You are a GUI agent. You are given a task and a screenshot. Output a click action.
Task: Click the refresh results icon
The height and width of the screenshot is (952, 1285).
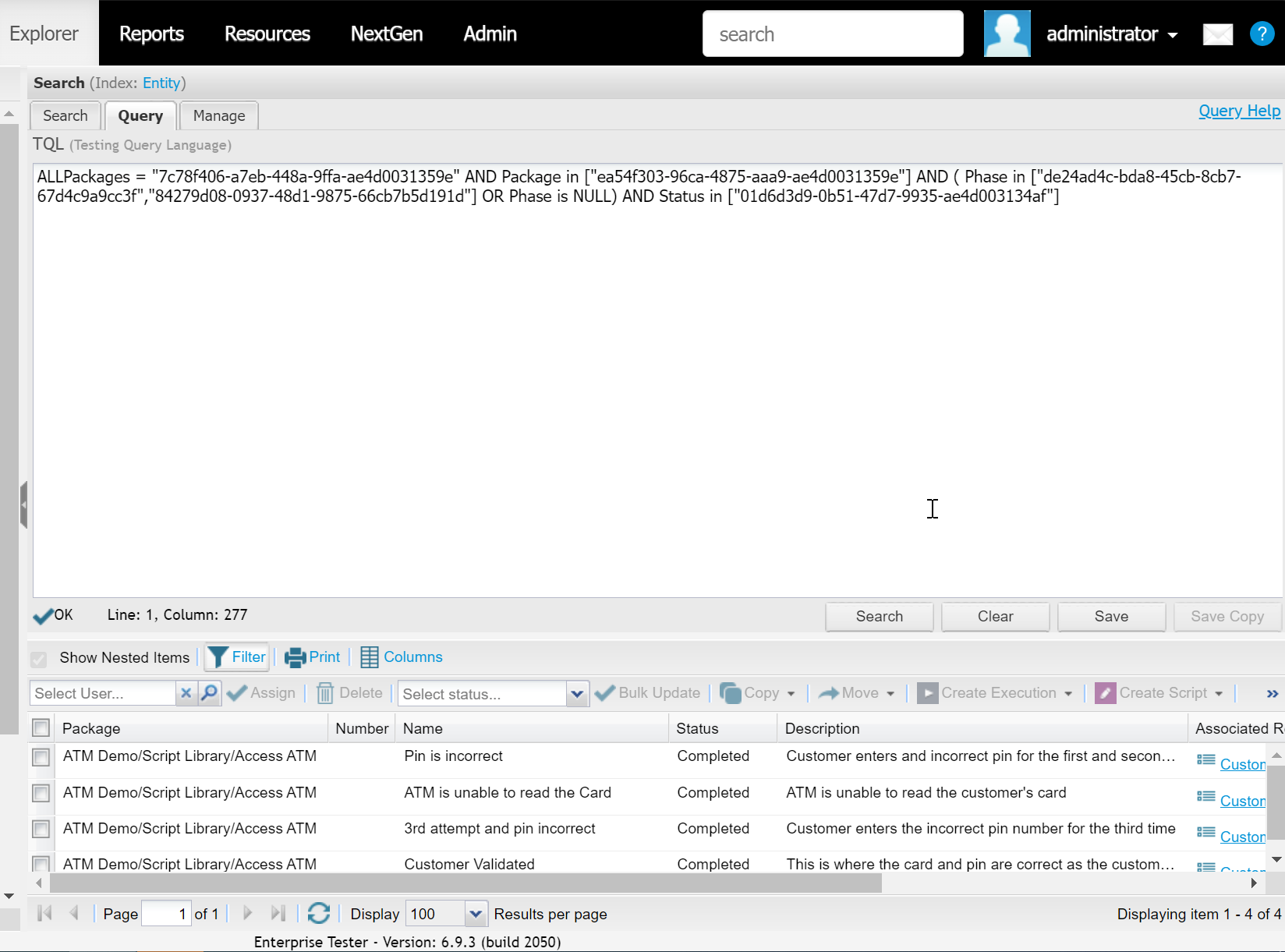(x=318, y=913)
